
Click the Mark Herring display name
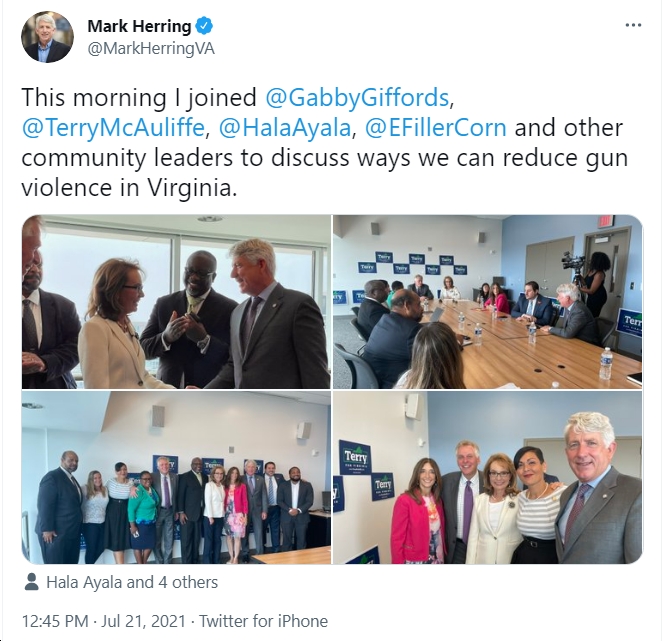tap(139, 26)
